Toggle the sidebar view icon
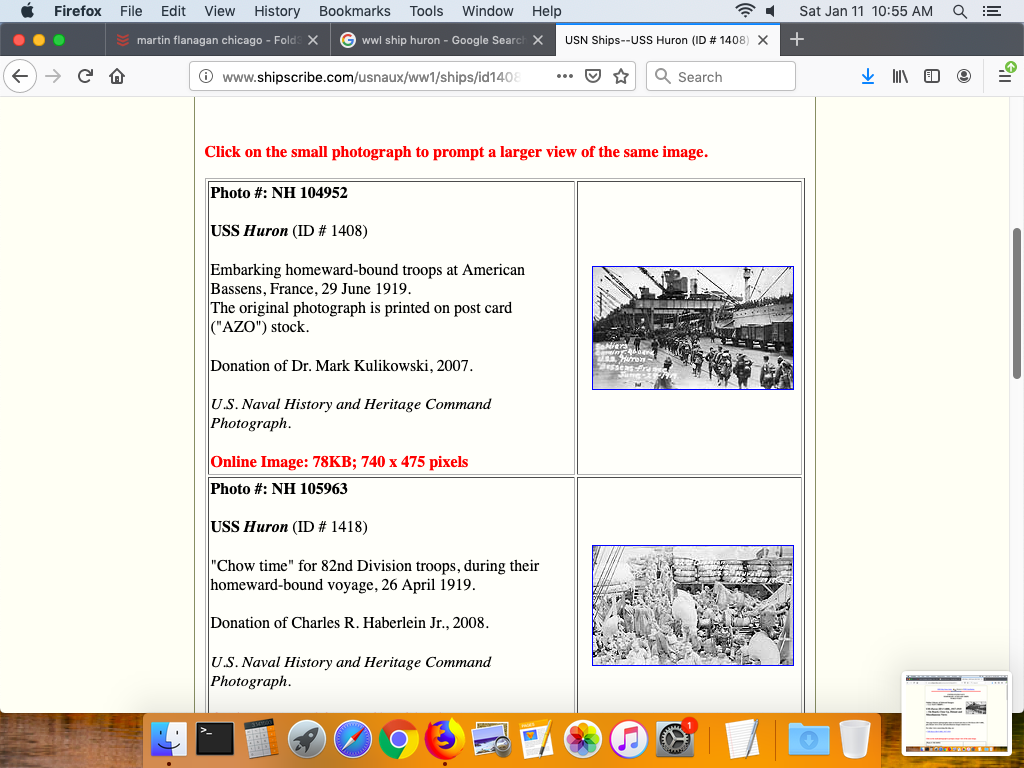 point(932,76)
